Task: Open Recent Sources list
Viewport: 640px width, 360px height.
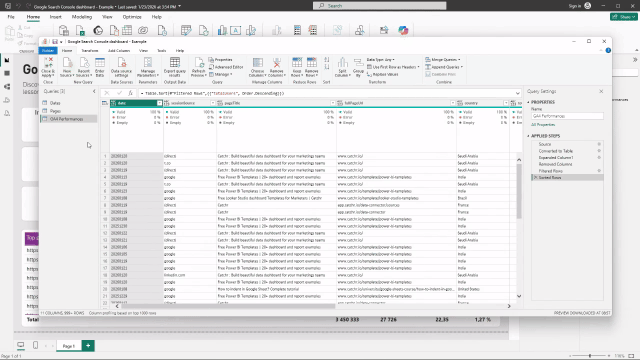Action: tap(84, 67)
